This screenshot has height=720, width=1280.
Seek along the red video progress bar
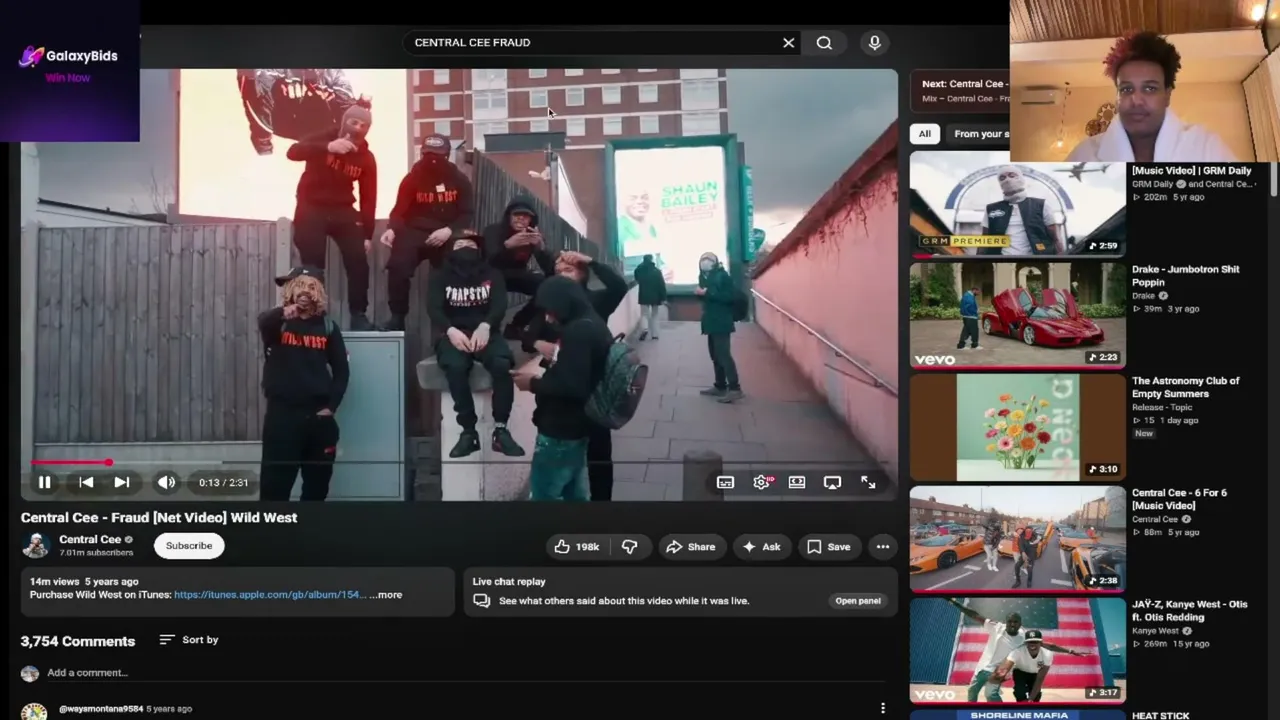459,462
